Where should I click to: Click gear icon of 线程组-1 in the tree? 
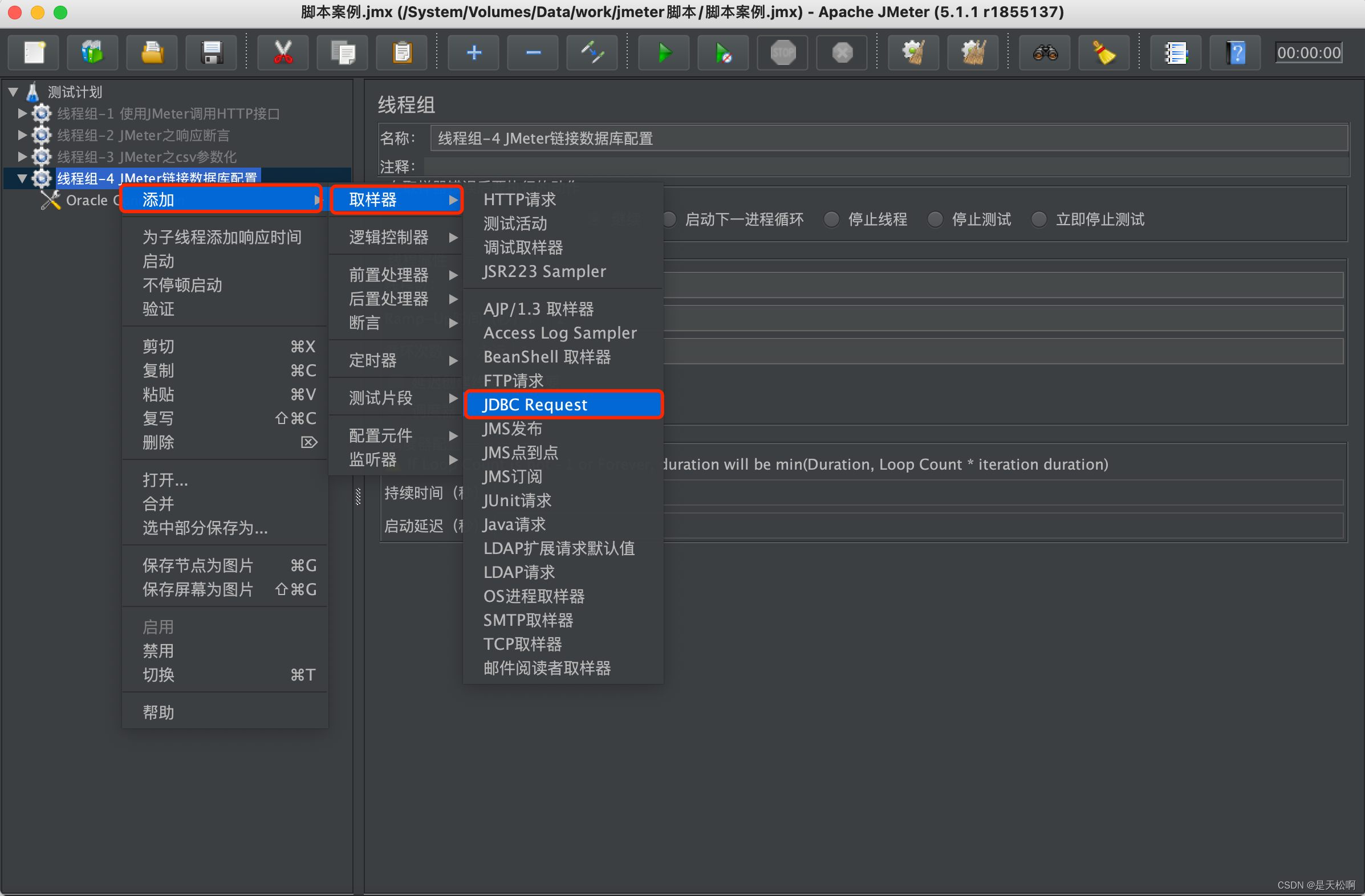coord(42,113)
